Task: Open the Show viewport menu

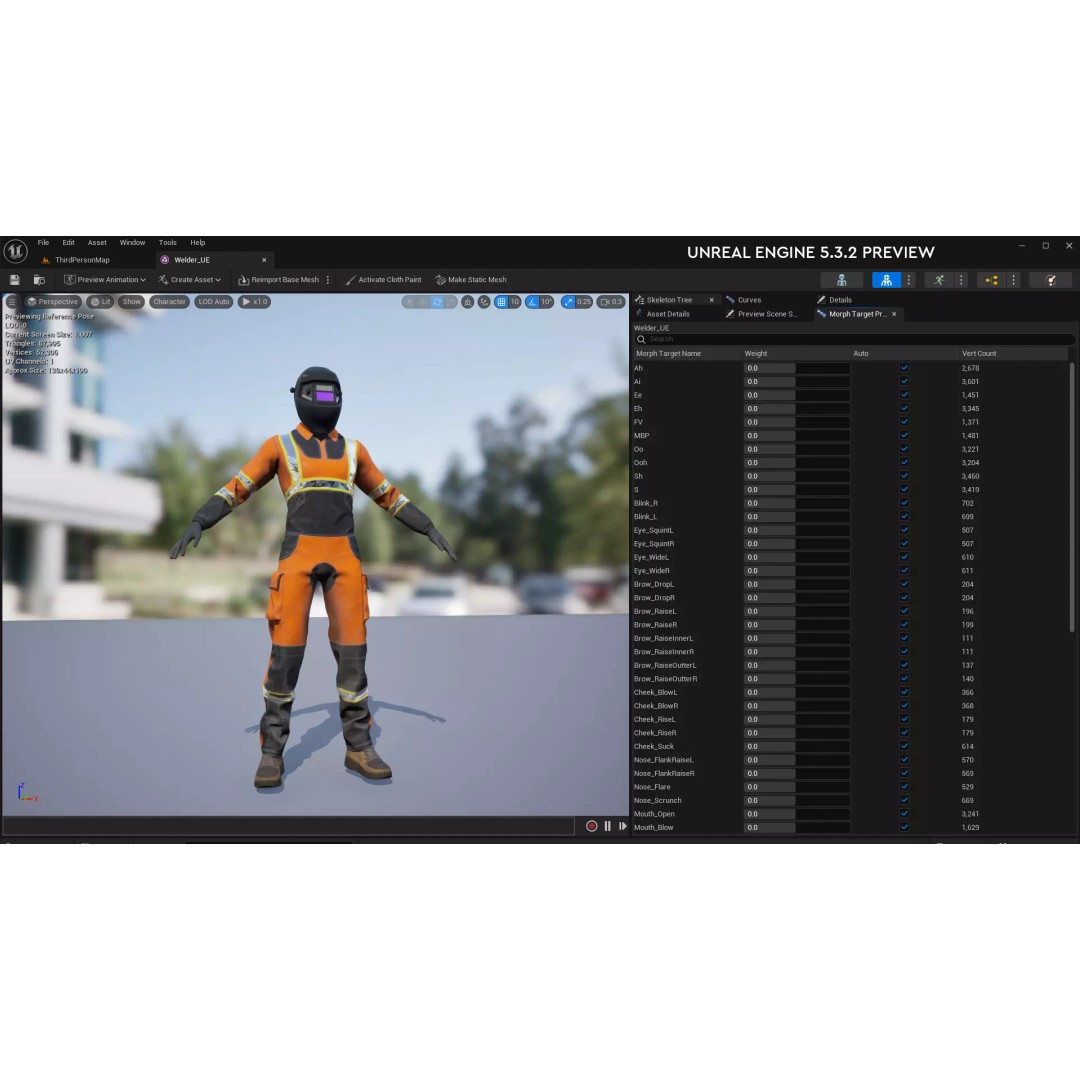Action: pos(132,302)
